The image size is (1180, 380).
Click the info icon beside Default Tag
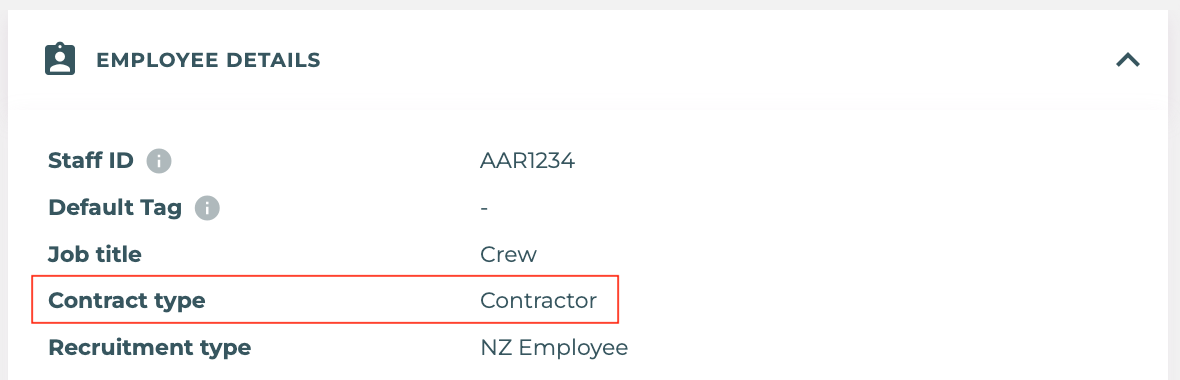[207, 208]
